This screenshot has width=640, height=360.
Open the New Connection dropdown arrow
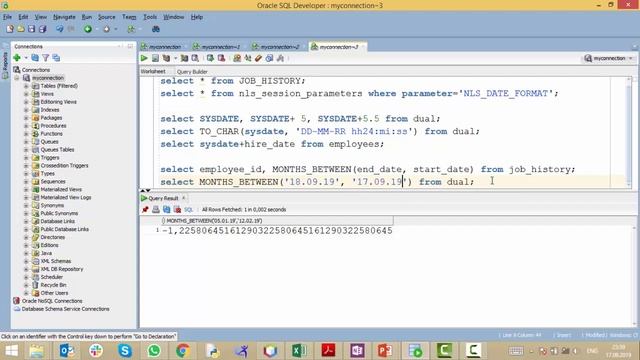26,58
